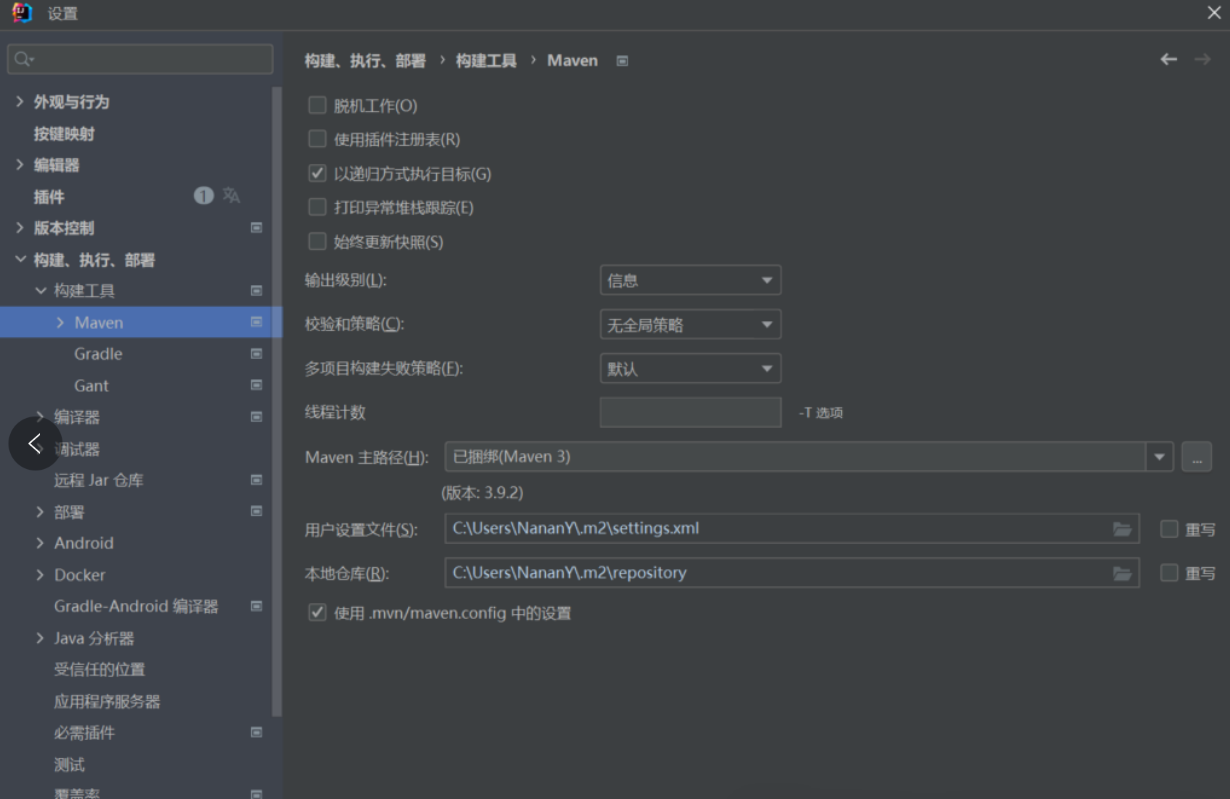
Task: Tick 重写 checkbox for 用户设置文件
Action: [x=1169, y=529]
